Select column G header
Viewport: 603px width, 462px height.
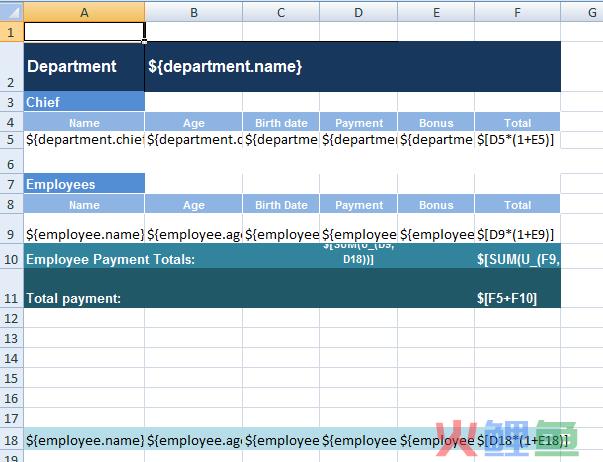(x=582, y=12)
